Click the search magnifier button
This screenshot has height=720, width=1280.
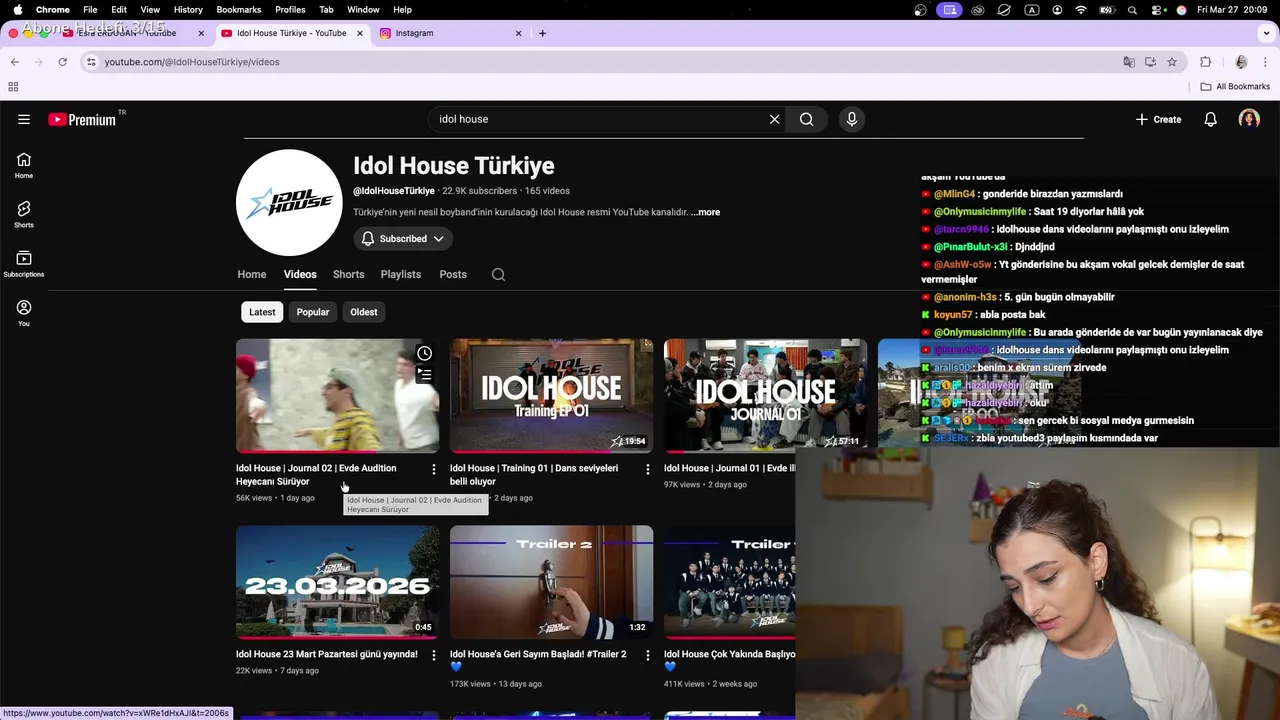coord(806,119)
